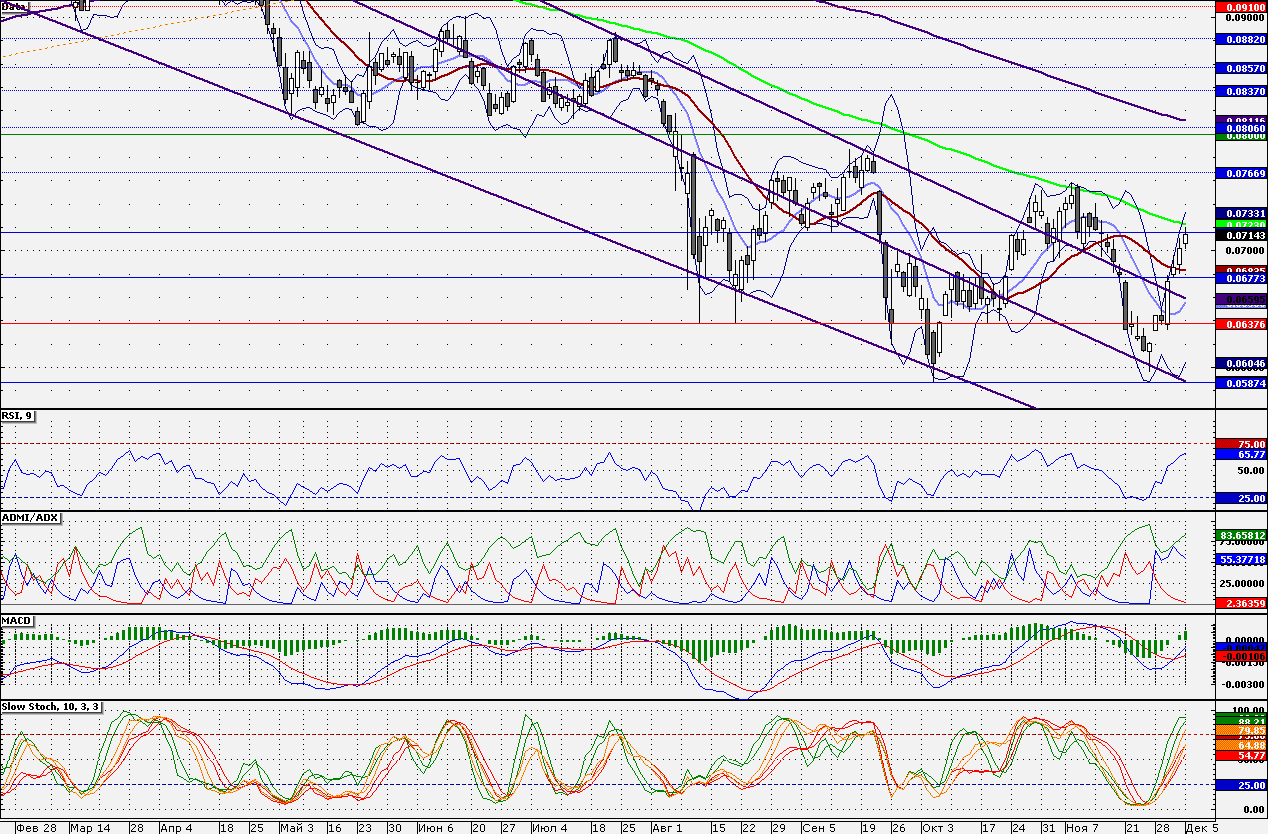The height and width of the screenshot is (834, 1268).
Task: Select the Авг 1 date axis marker
Action: click(x=667, y=828)
